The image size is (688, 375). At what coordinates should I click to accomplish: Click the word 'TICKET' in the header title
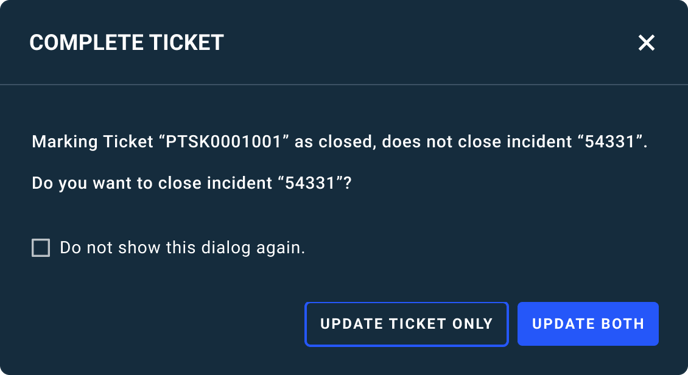pyautogui.click(x=186, y=43)
